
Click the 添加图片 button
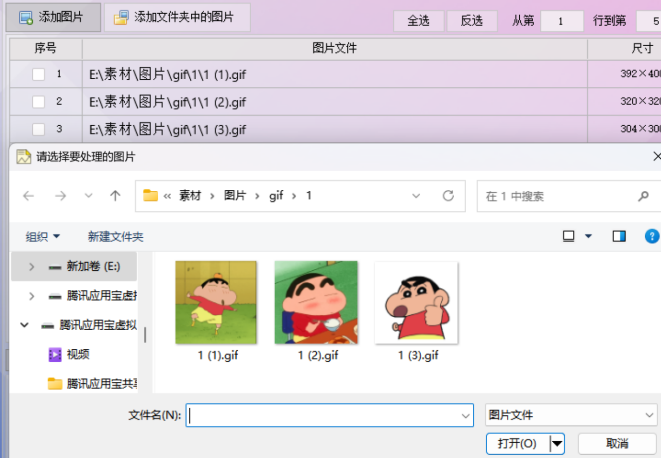point(53,17)
